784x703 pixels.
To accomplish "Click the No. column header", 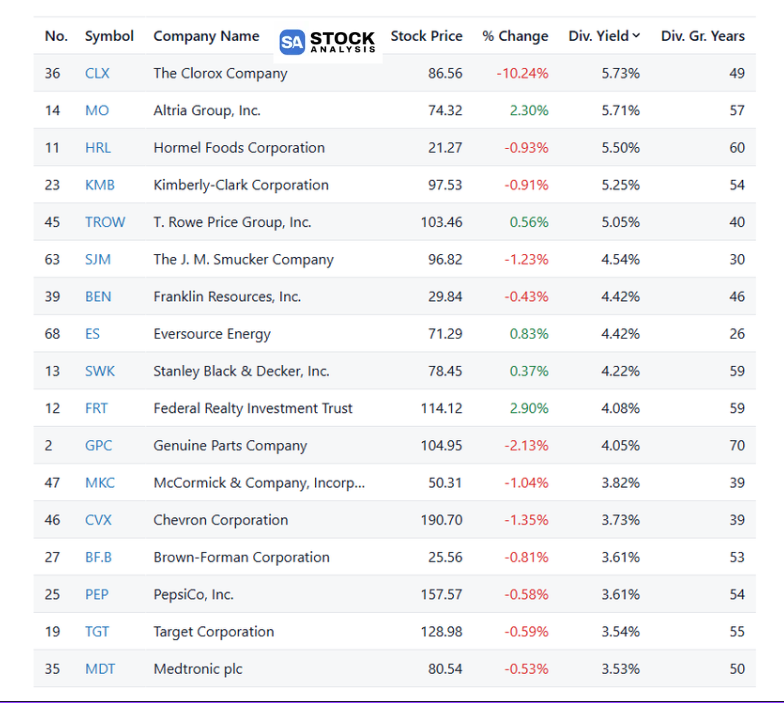I will click(56, 36).
